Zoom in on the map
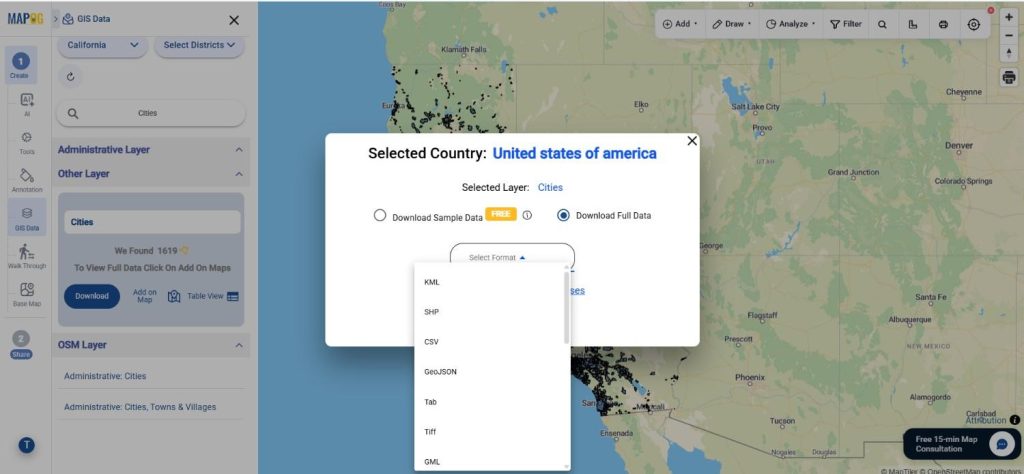The width and height of the screenshot is (1024, 474). [x=1010, y=18]
